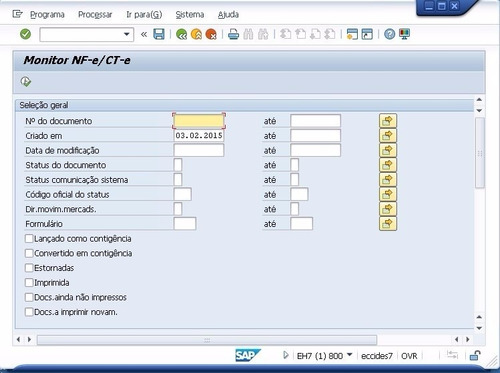Check Convertido em contigência checkbox

click(x=29, y=253)
